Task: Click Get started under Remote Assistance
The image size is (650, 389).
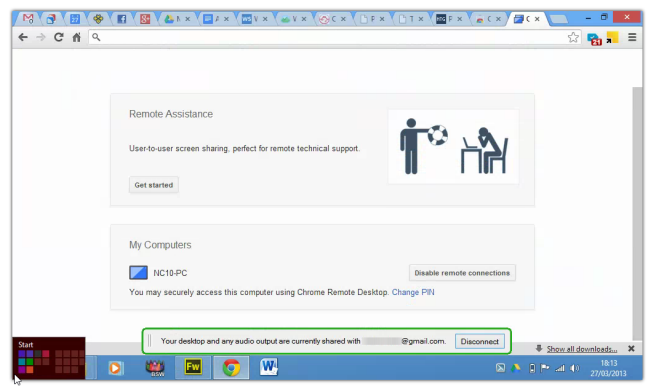Action: point(154,185)
